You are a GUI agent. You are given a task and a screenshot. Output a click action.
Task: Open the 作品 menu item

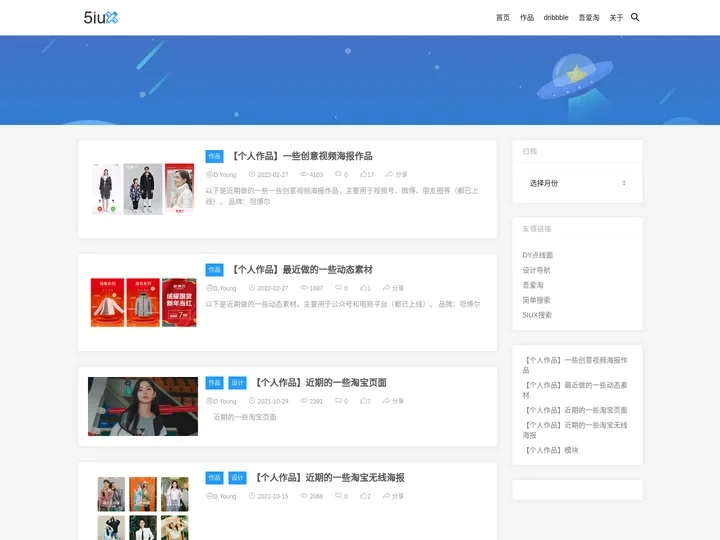coord(527,17)
